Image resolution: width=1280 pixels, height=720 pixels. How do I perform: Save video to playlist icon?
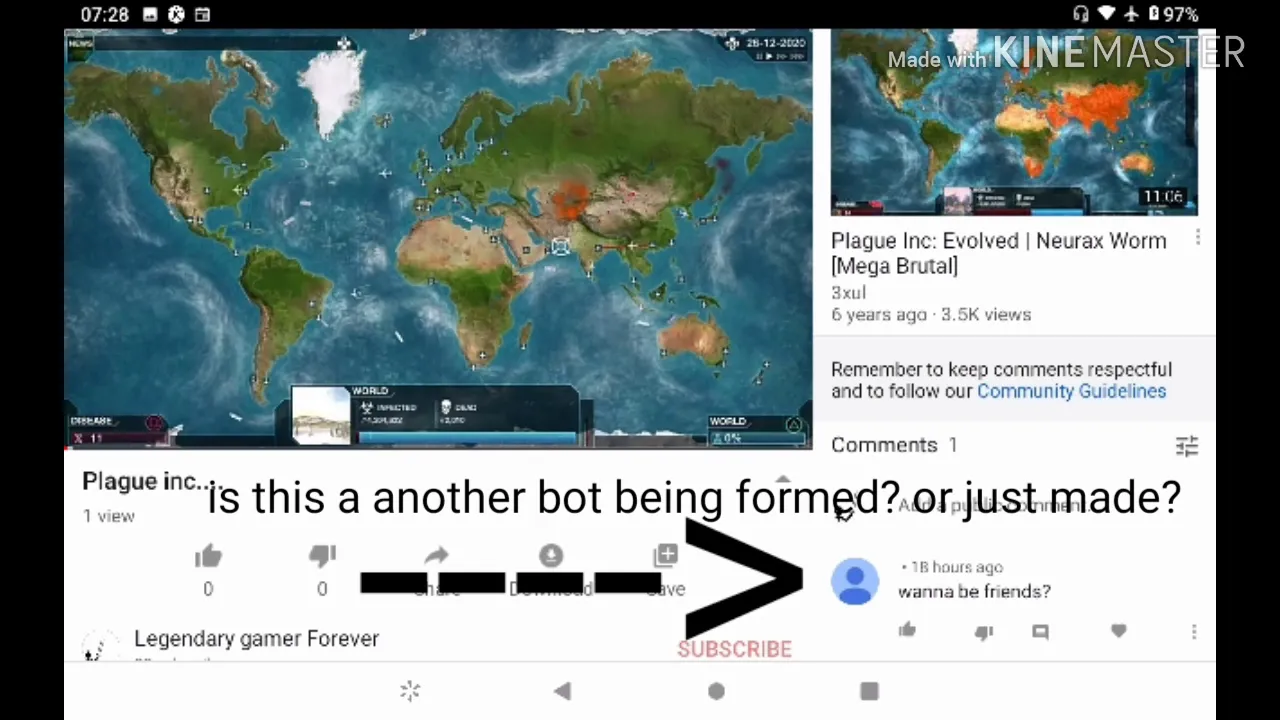click(x=666, y=555)
